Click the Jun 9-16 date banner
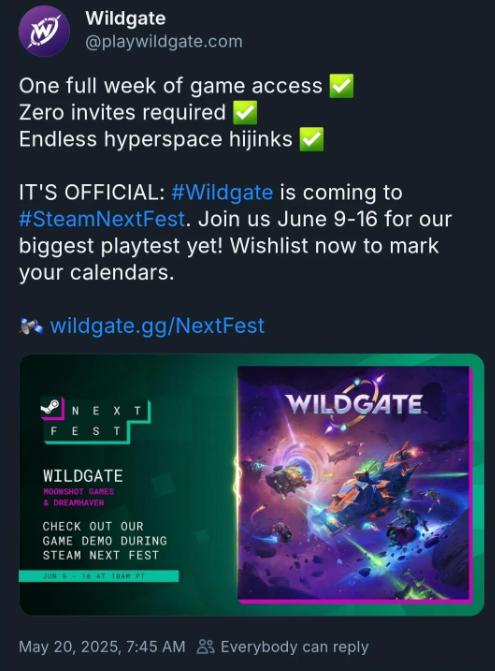Image resolution: width=495 pixels, height=671 pixels. (x=99, y=576)
